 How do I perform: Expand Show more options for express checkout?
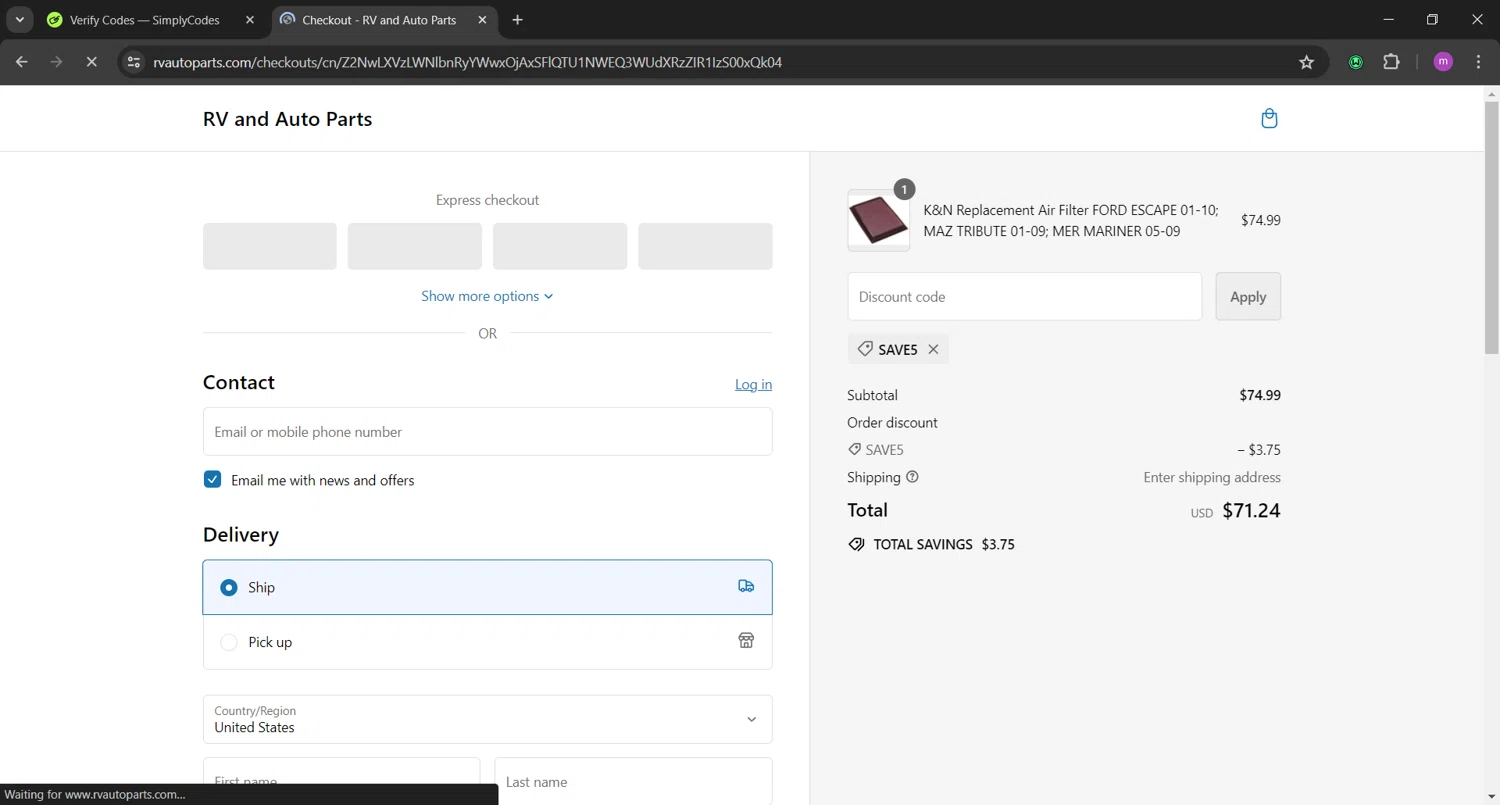[487, 296]
